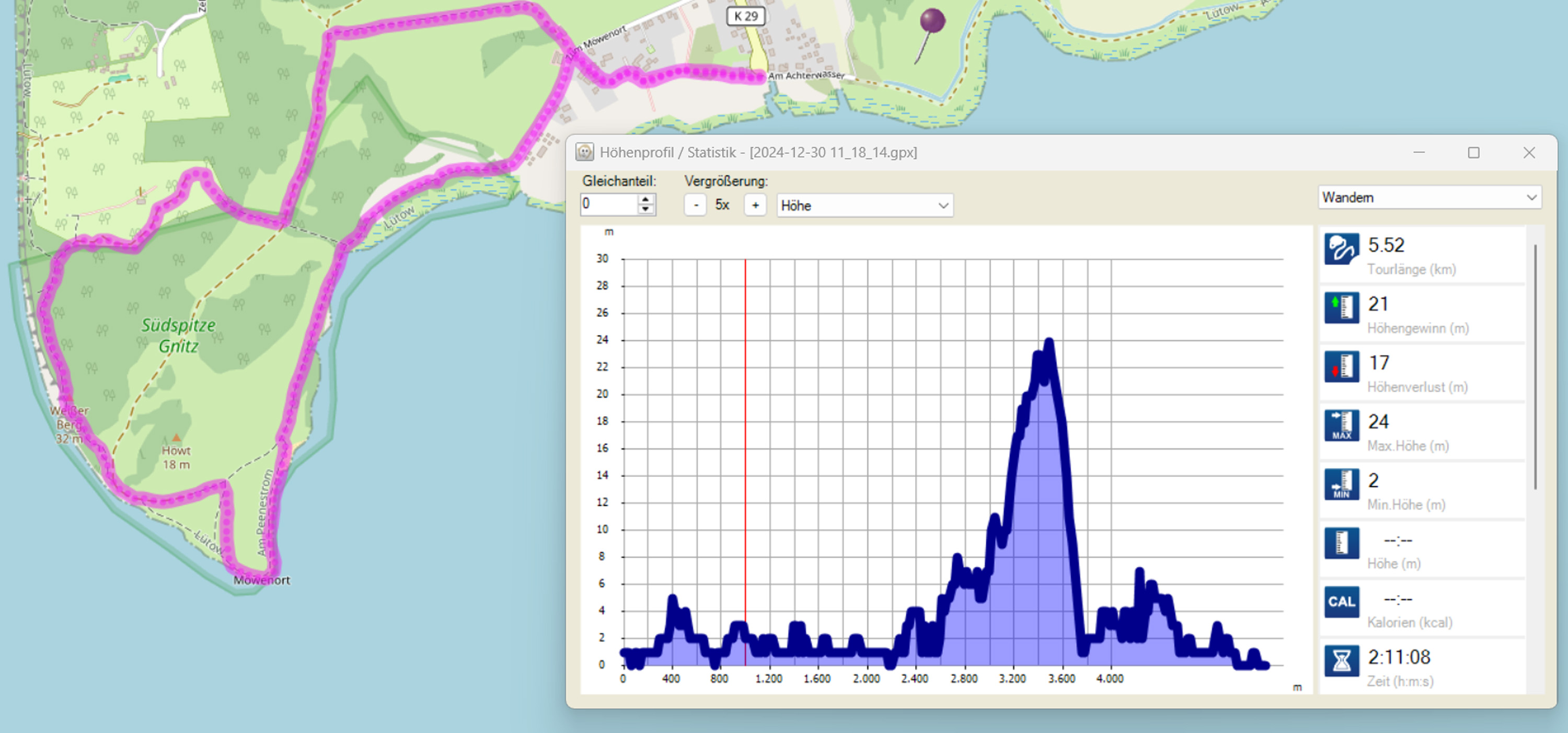Click the statistics panel vertical scrollbar
The height and width of the screenshot is (733, 1568).
tap(1536, 366)
